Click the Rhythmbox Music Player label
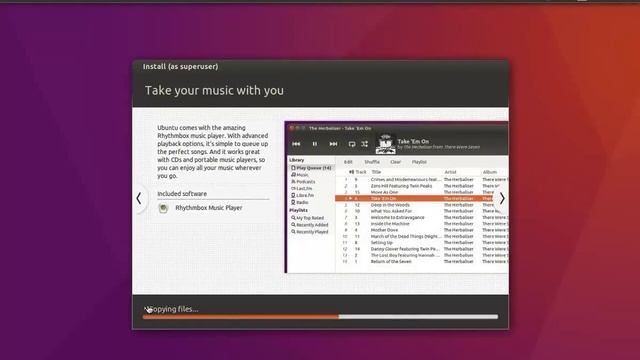 (209, 208)
